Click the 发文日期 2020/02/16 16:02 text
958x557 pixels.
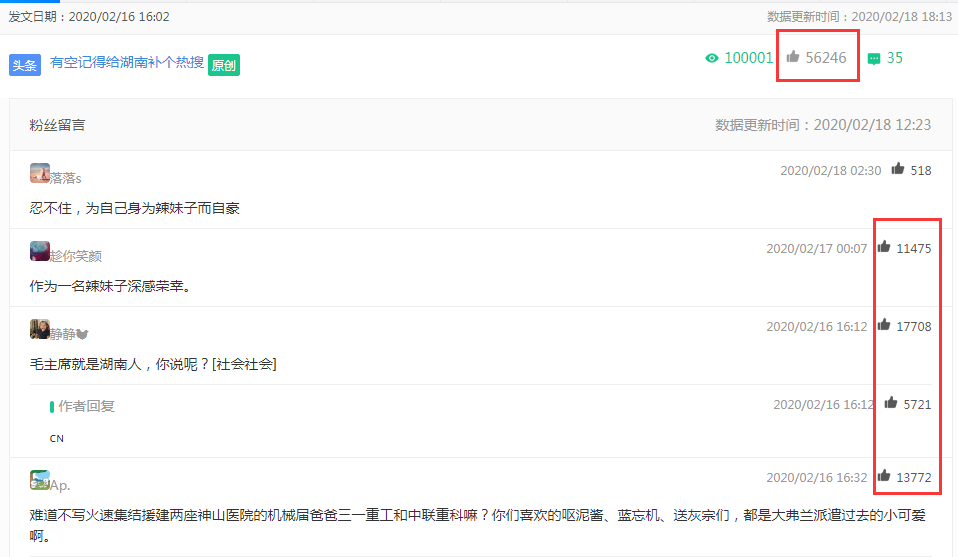click(x=89, y=16)
